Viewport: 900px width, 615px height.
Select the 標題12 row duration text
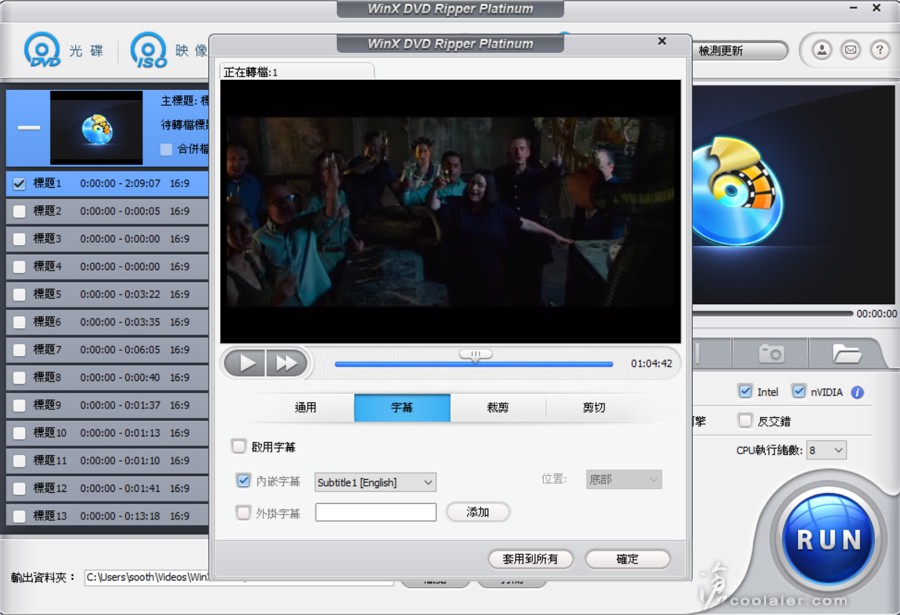[x=120, y=489]
